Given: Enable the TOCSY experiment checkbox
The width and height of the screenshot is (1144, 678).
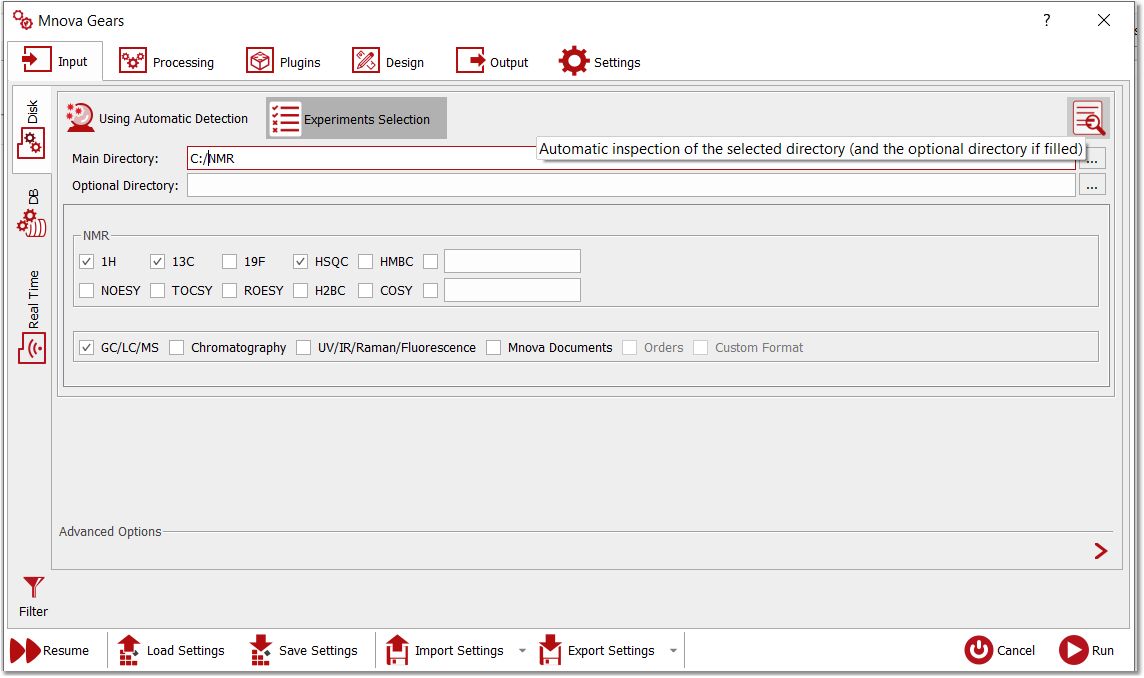Looking at the screenshot, I should (158, 290).
